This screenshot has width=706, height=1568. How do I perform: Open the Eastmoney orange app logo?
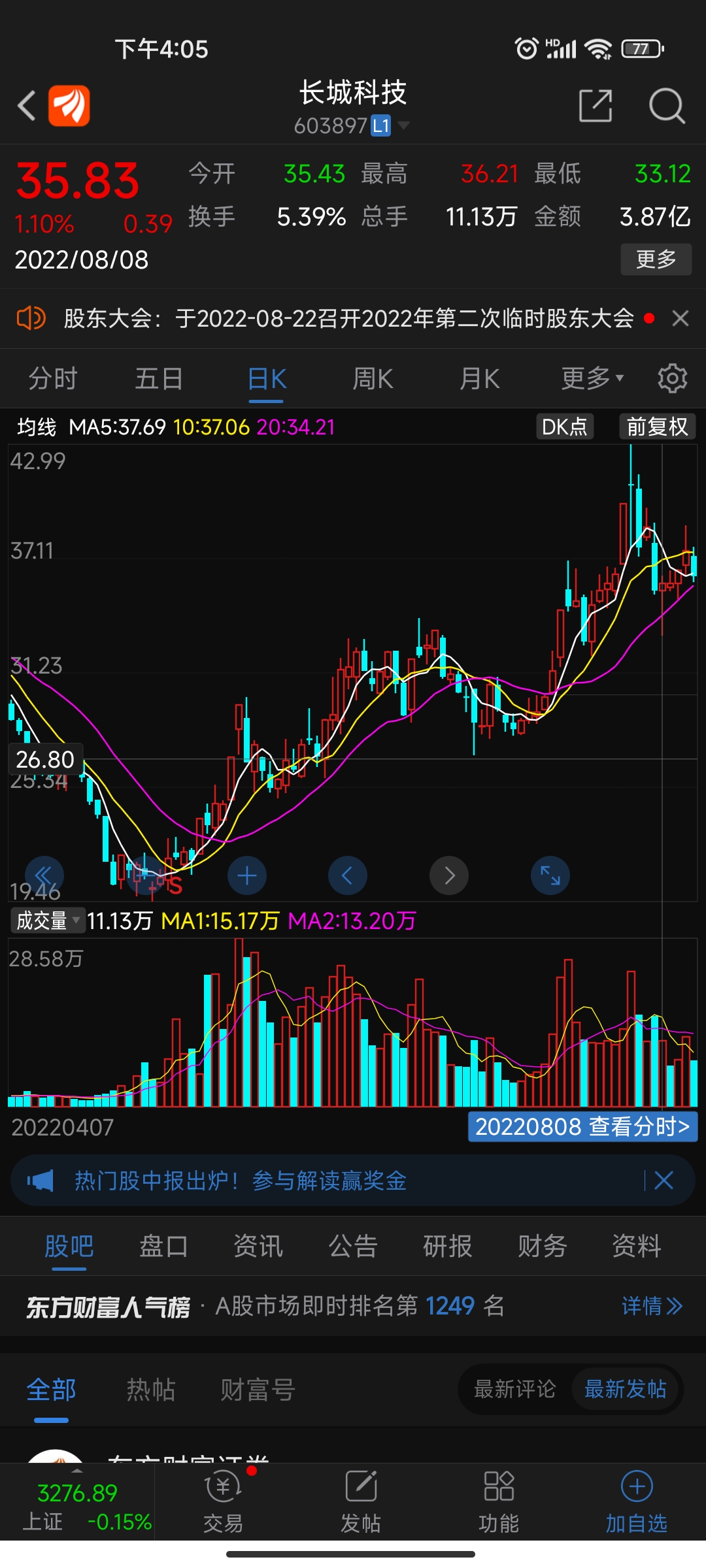click(x=69, y=106)
